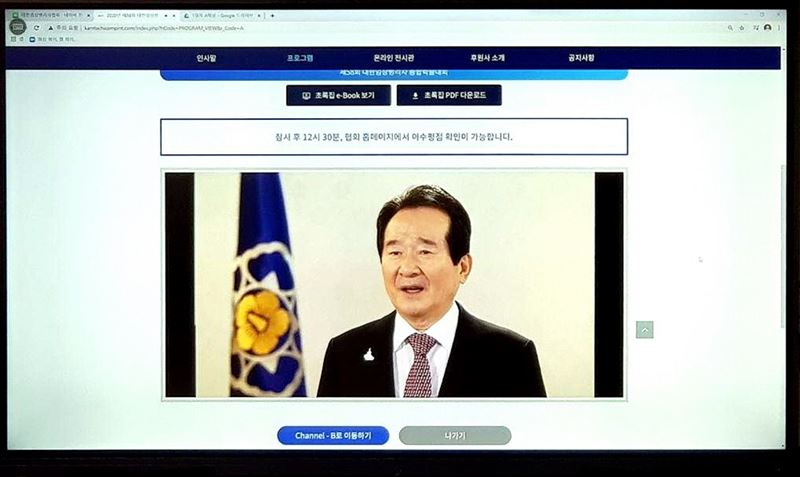Click the gray 나가기 button

(455, 436)
